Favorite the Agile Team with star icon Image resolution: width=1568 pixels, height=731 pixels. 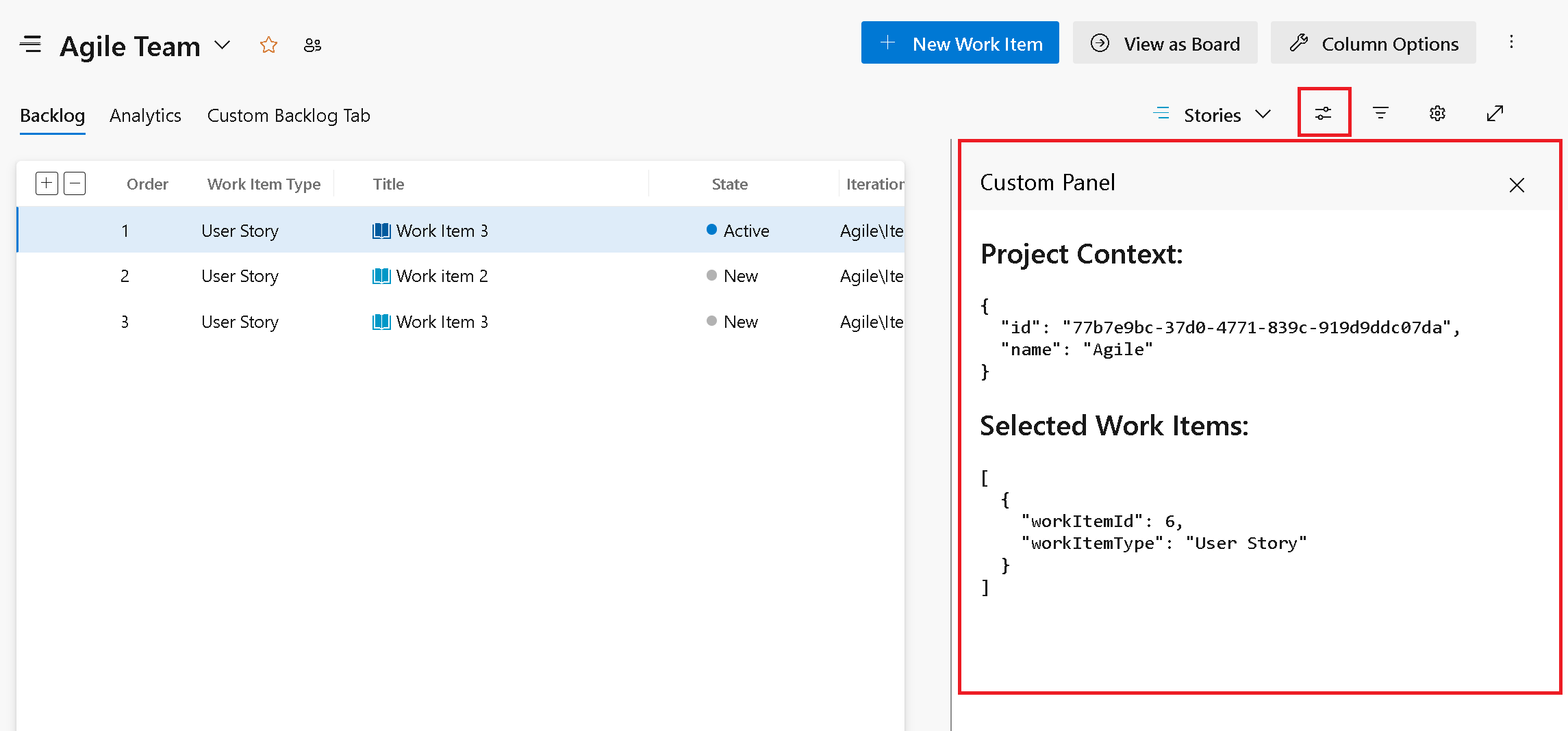pos(268,45)
